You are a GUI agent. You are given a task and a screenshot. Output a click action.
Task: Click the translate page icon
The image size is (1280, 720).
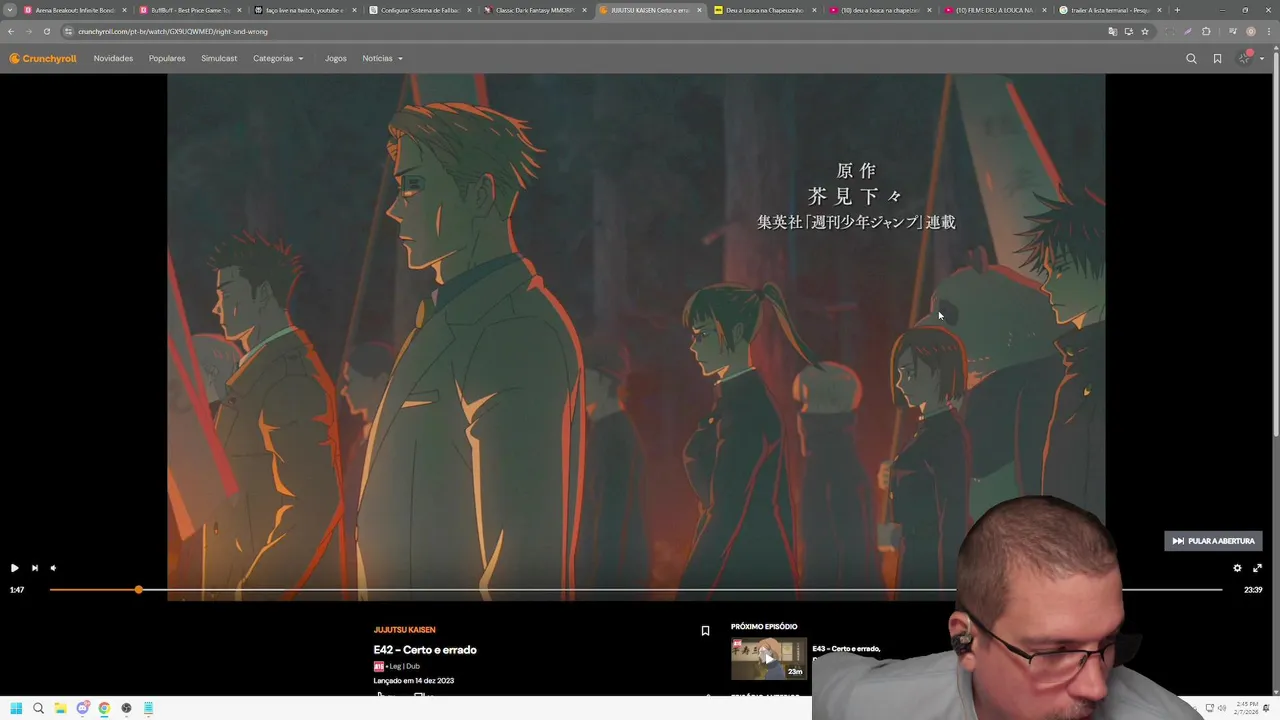[x=1112, y=31]
